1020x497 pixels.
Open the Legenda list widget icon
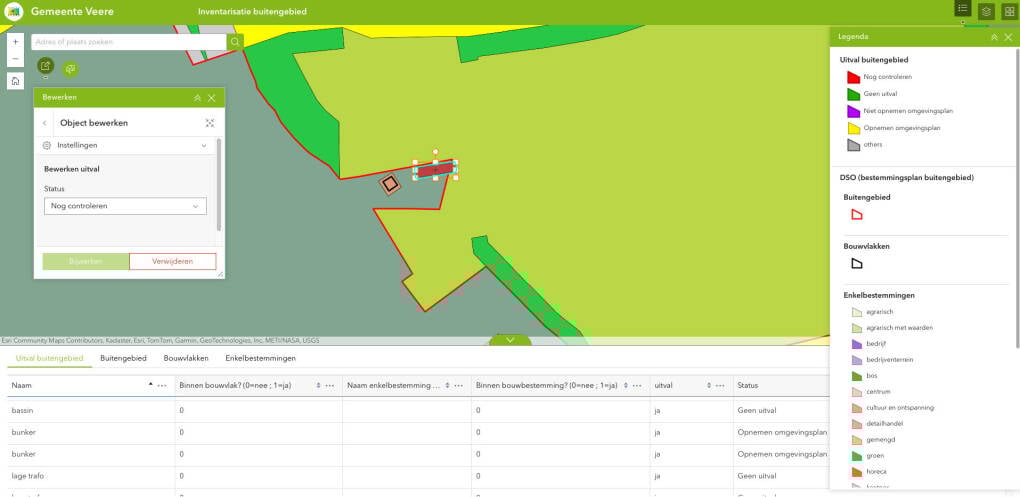click(963, 9)
